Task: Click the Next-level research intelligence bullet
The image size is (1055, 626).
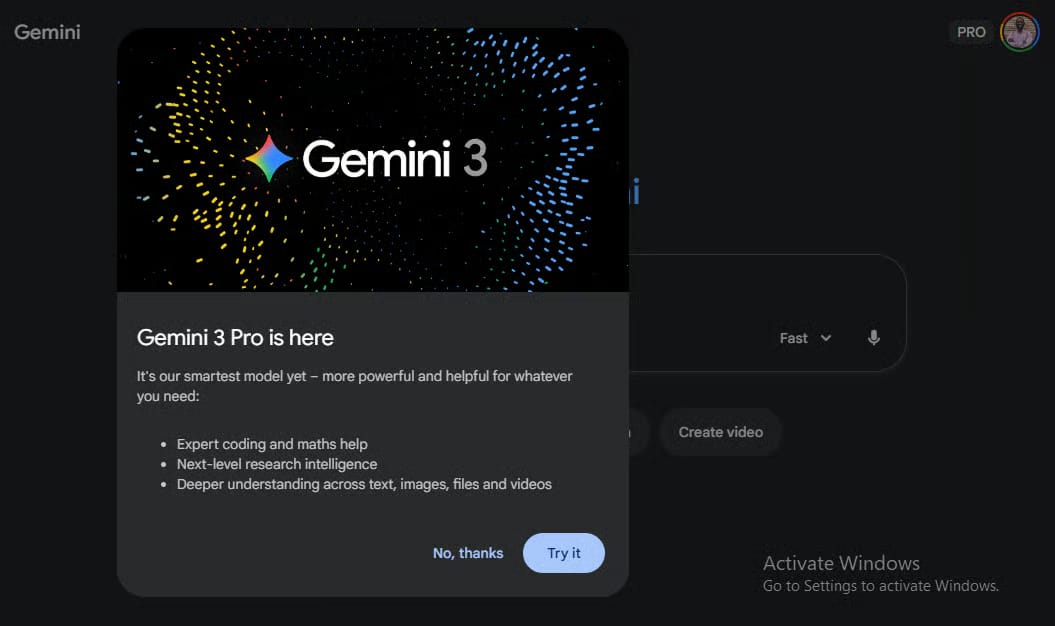Action: (277, 464)
